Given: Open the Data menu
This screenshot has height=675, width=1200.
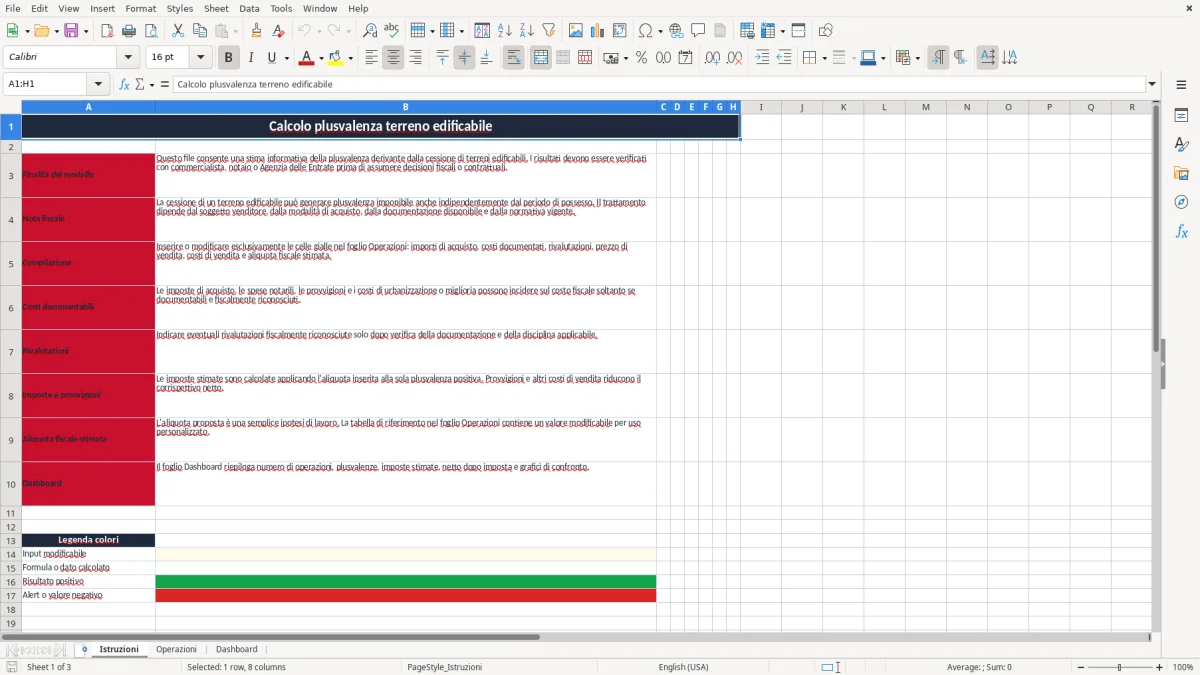Looking at the screenshot, I should point(250,8).
